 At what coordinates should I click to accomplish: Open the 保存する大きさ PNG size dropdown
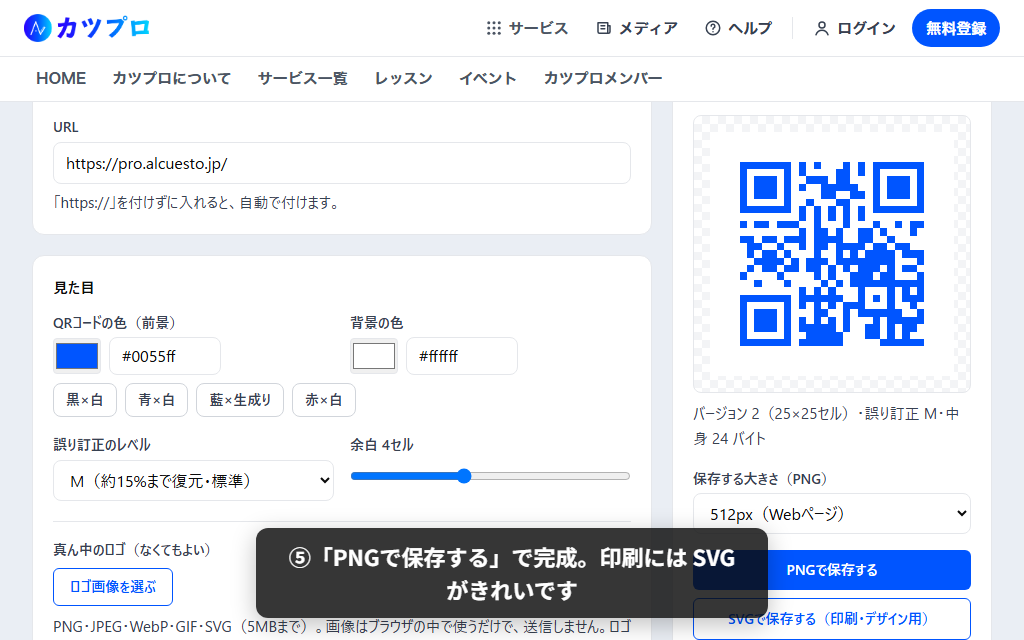[831, 514]
